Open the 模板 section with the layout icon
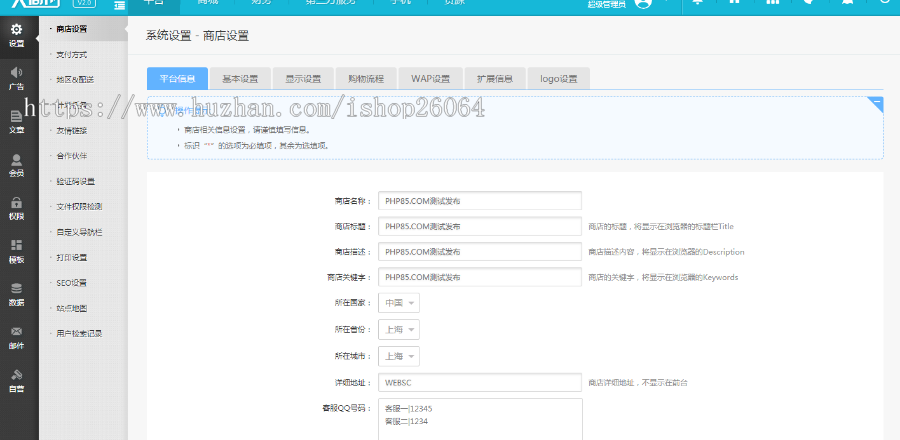Image resolution: width=900 pixels, height=440 pixels. (x=17, y=252)
